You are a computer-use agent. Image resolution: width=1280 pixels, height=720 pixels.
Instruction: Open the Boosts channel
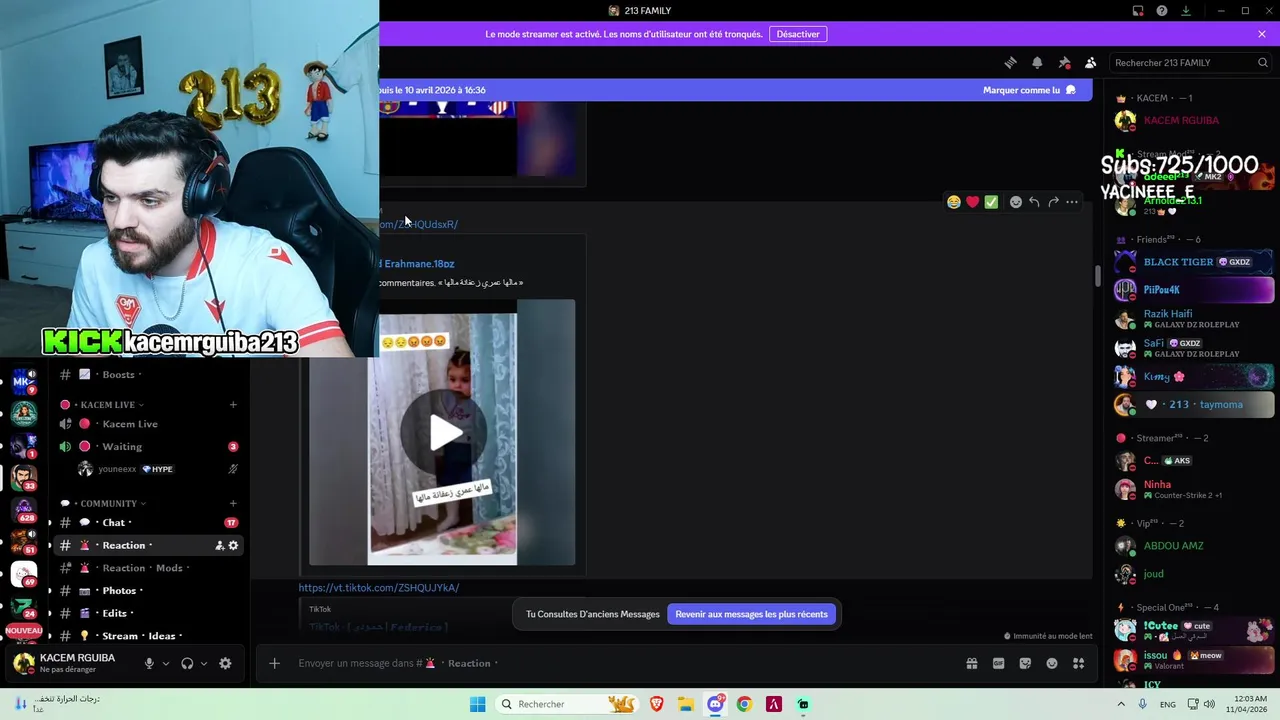tap(150, 375)
